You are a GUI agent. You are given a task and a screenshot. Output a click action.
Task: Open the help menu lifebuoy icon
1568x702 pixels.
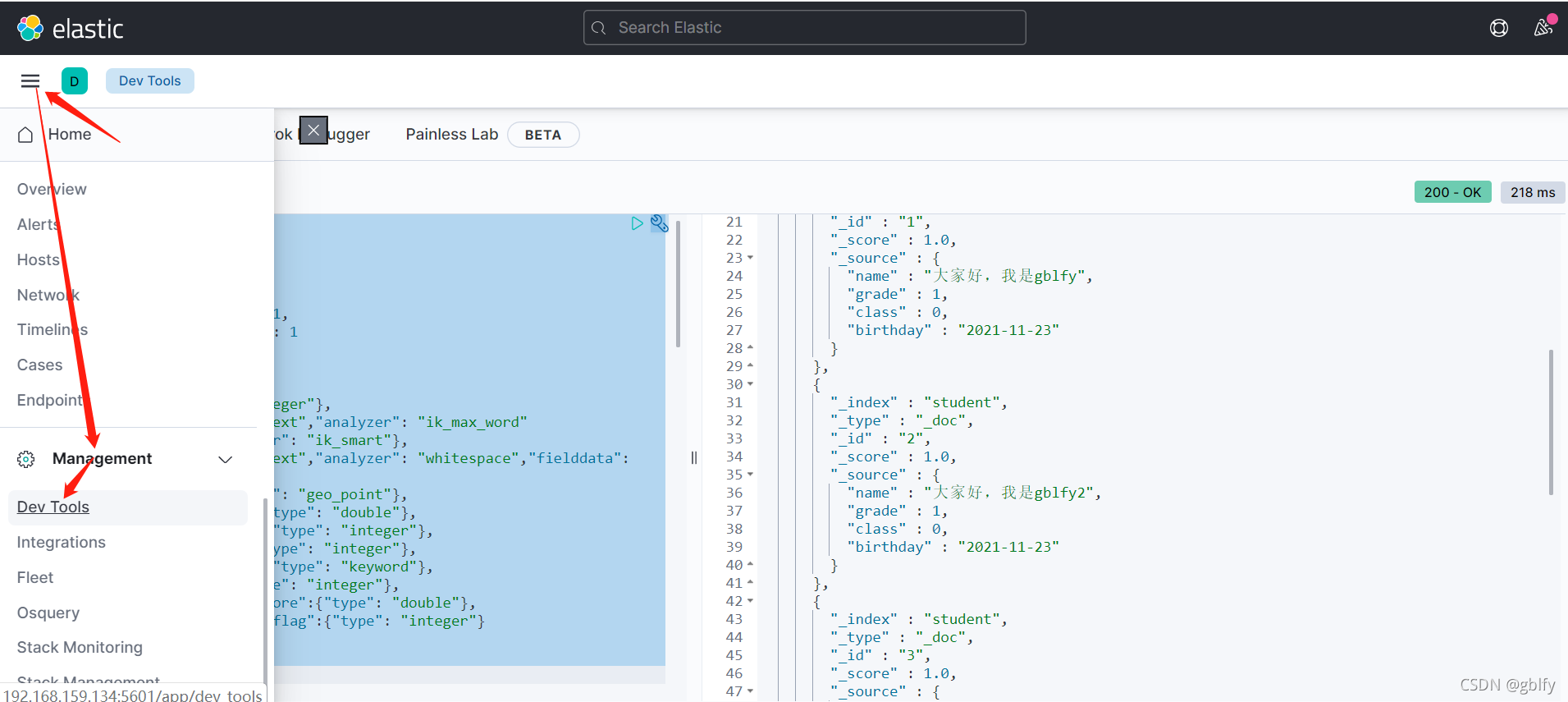[1498, 28]
